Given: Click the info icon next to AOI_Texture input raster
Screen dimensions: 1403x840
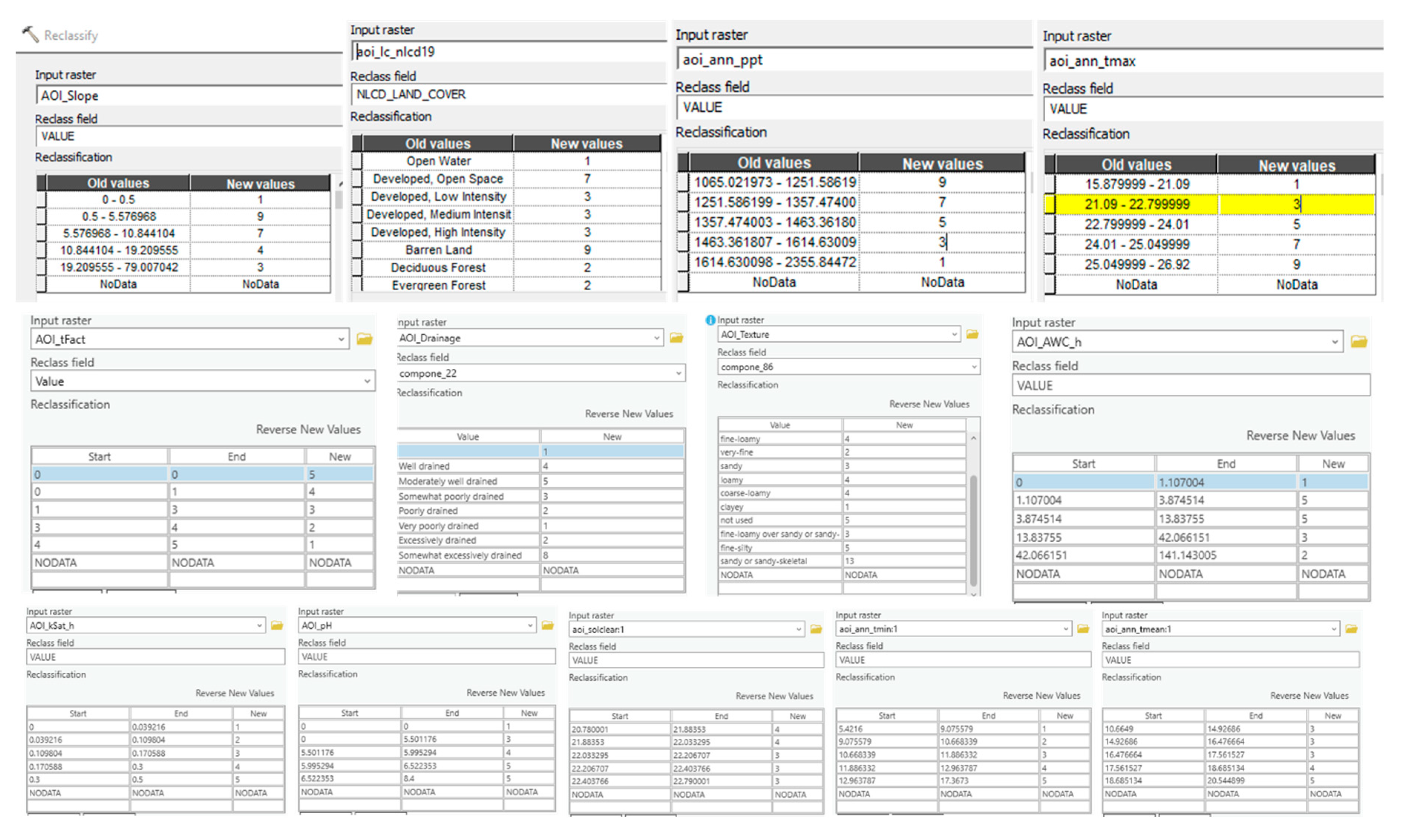Looking at the screenshot, I should coord(710,320).
